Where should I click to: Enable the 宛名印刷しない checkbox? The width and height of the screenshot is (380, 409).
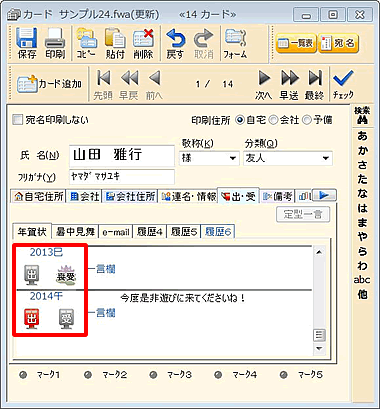tap(17, 120)
